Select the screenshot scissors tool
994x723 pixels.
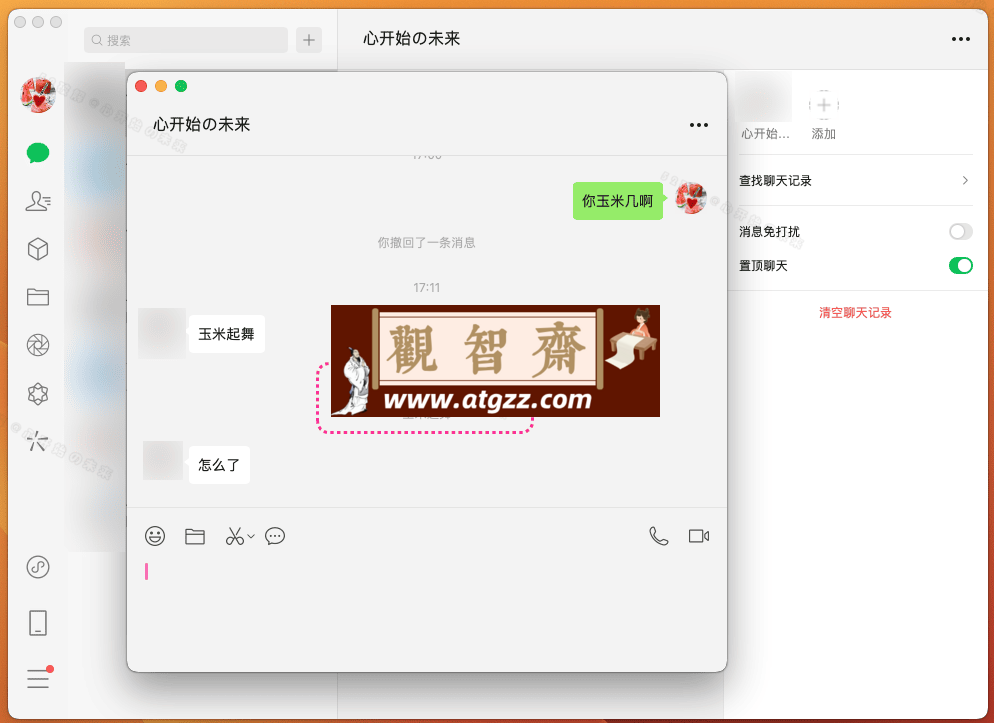pyautogui.click(x=235, y=536)
